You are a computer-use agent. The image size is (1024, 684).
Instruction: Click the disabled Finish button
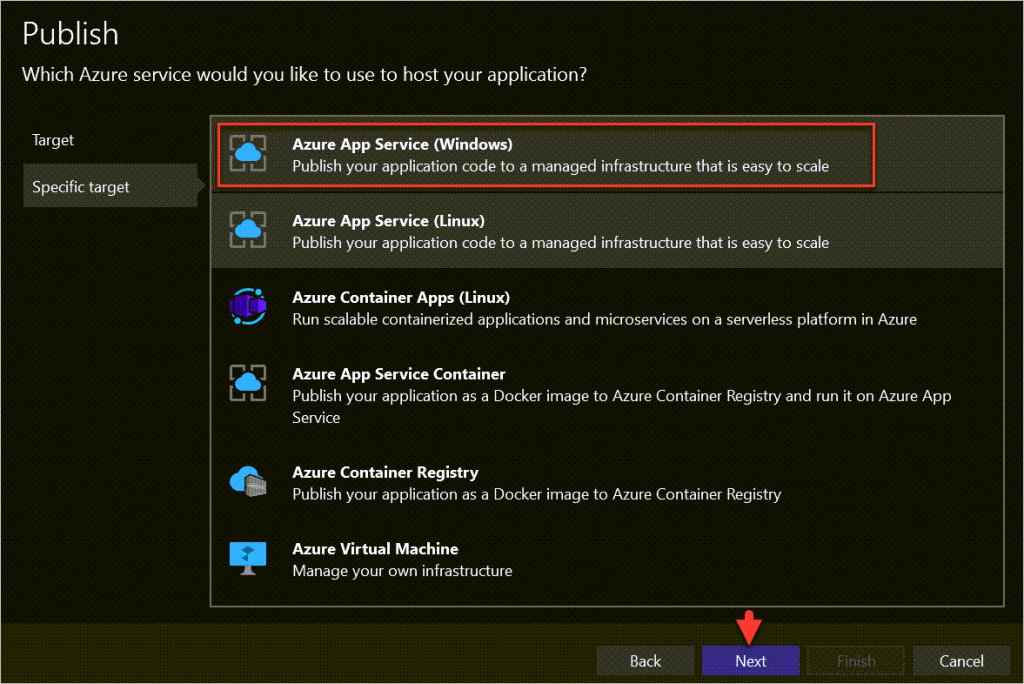[x=856, y=660]
